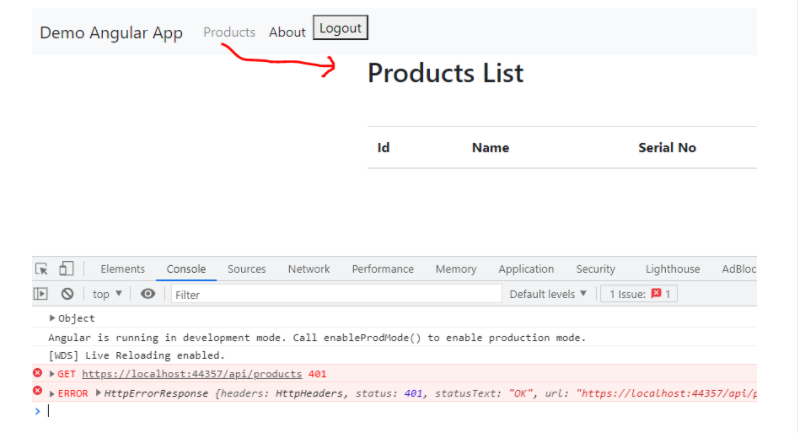Show the console sidebar panel icon
798x433 pixels.
41,294
